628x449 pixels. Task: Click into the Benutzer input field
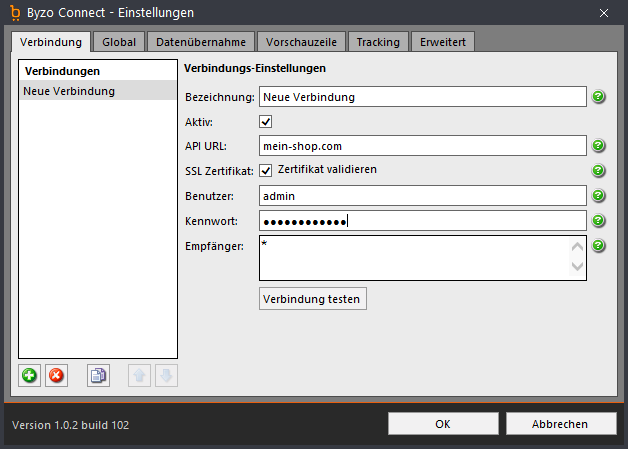pyautogui.click(x=423, y=195)
